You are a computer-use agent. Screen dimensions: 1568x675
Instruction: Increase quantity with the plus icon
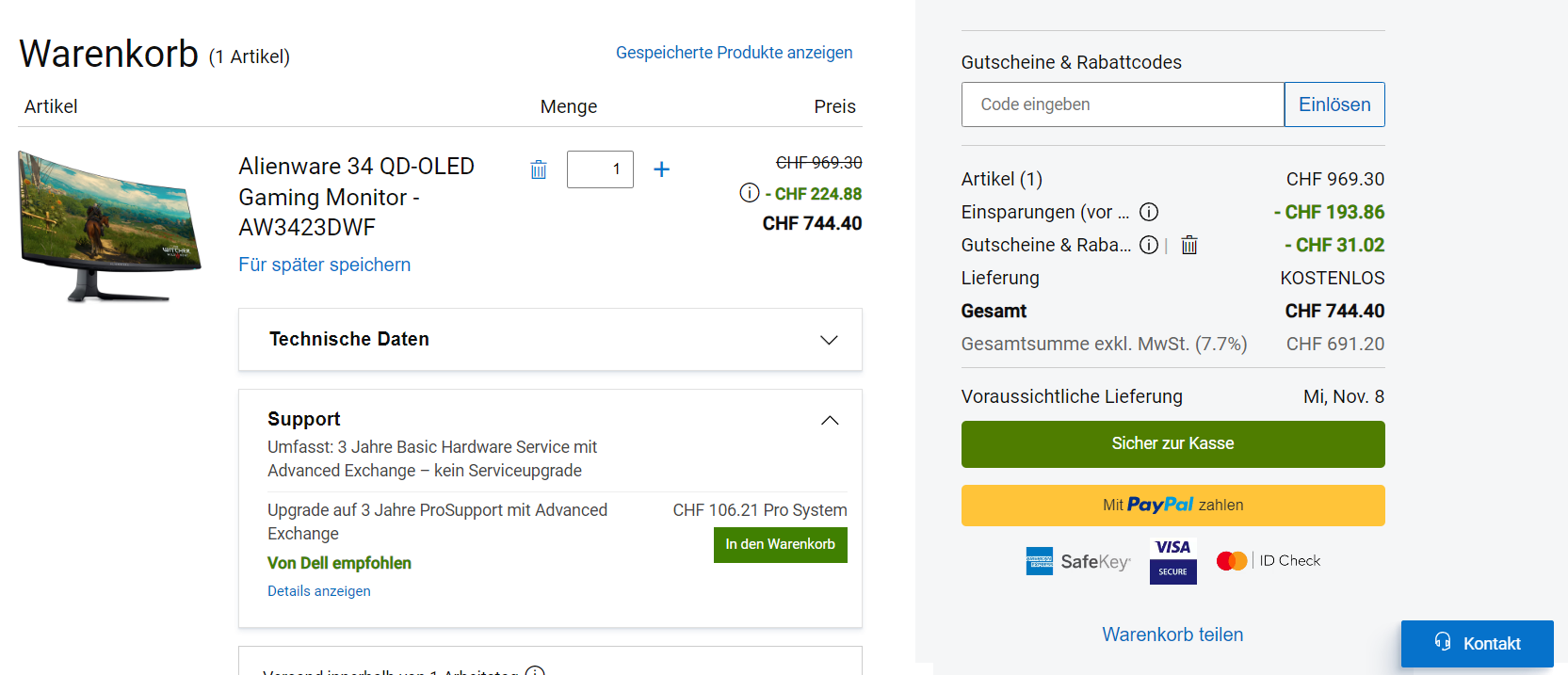click(662, 169)
